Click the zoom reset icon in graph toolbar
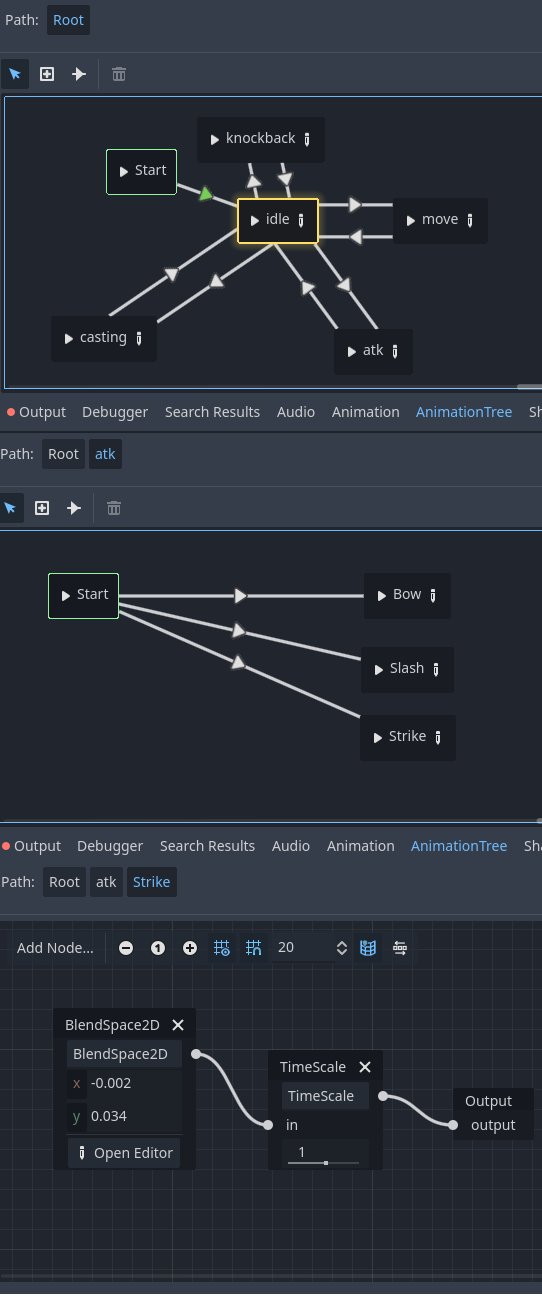 coord(158,948)
